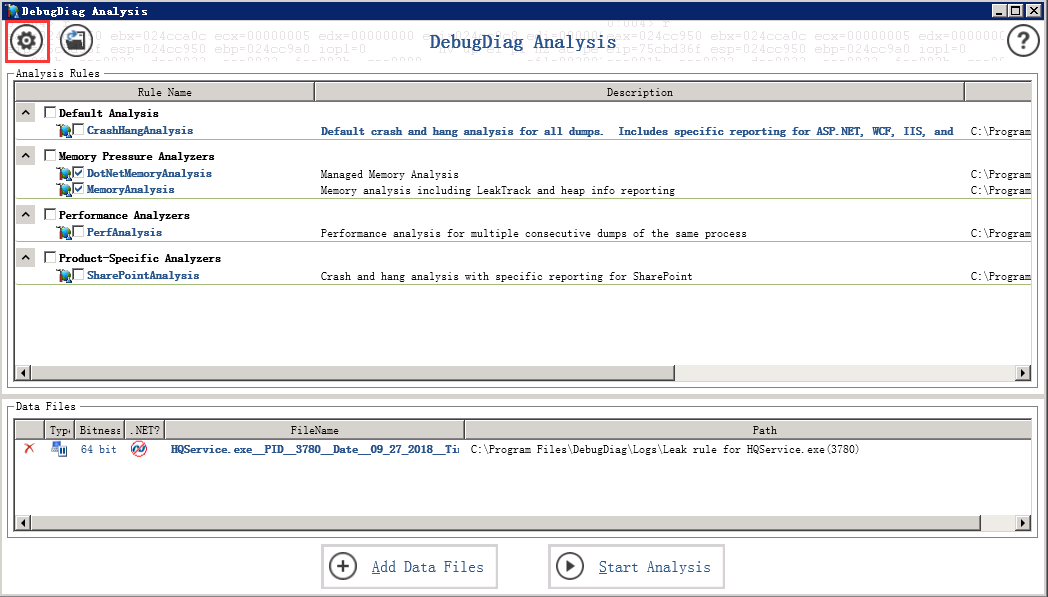Click the import rules folder icon
Viewport: 1048px width, 597px height.
click(x=76, y=40)
